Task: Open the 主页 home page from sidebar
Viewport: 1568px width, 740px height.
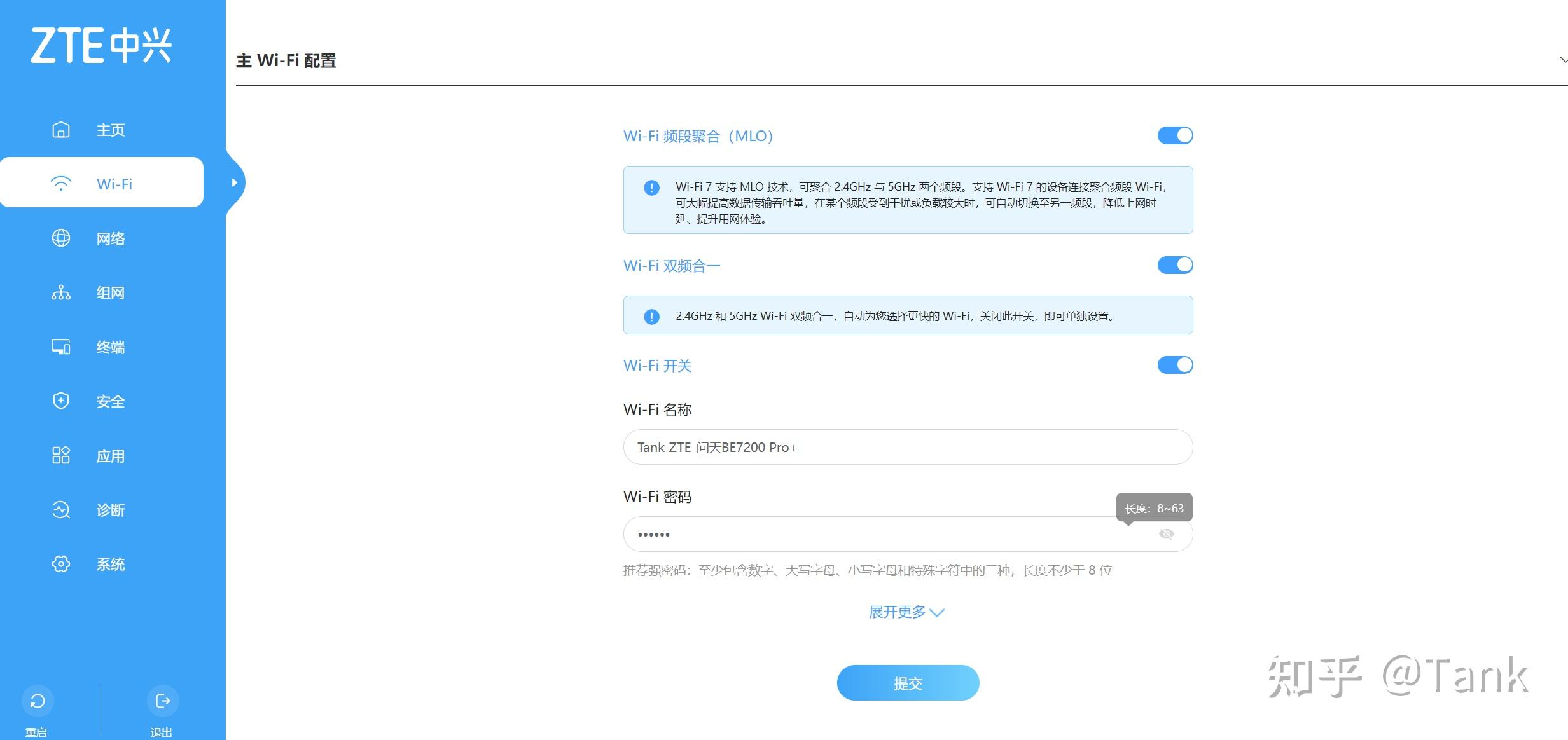Action: click(109, 129)
